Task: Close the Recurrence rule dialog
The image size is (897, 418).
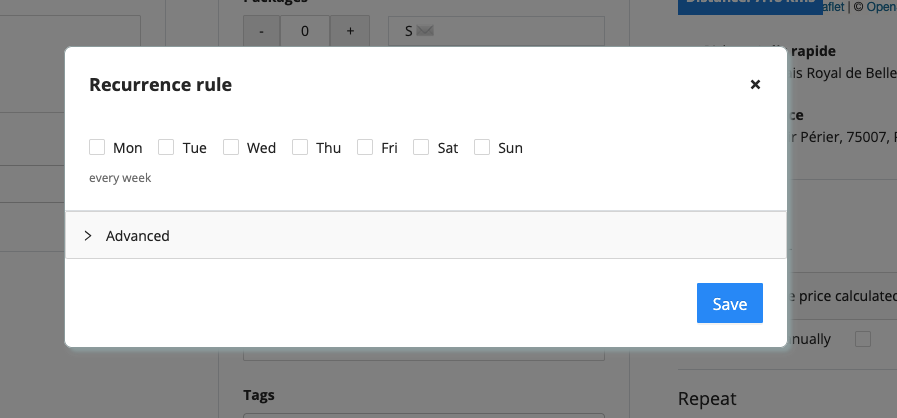Action: tap(755, 85)
